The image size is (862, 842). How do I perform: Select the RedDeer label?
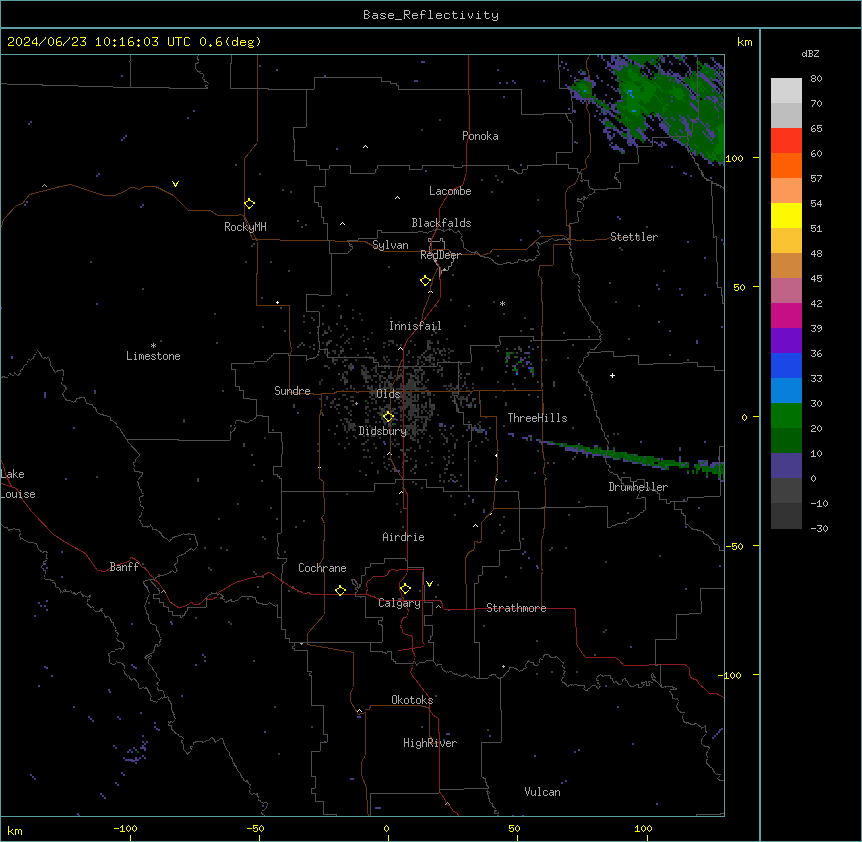coord(440,255)
